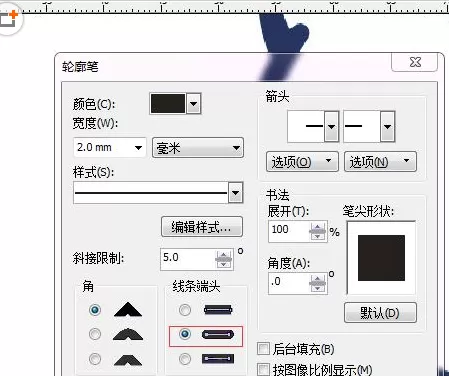Click the round corner shape icon
The width and height of the screenshot is (449, 376).
click(x=128, y=334)
